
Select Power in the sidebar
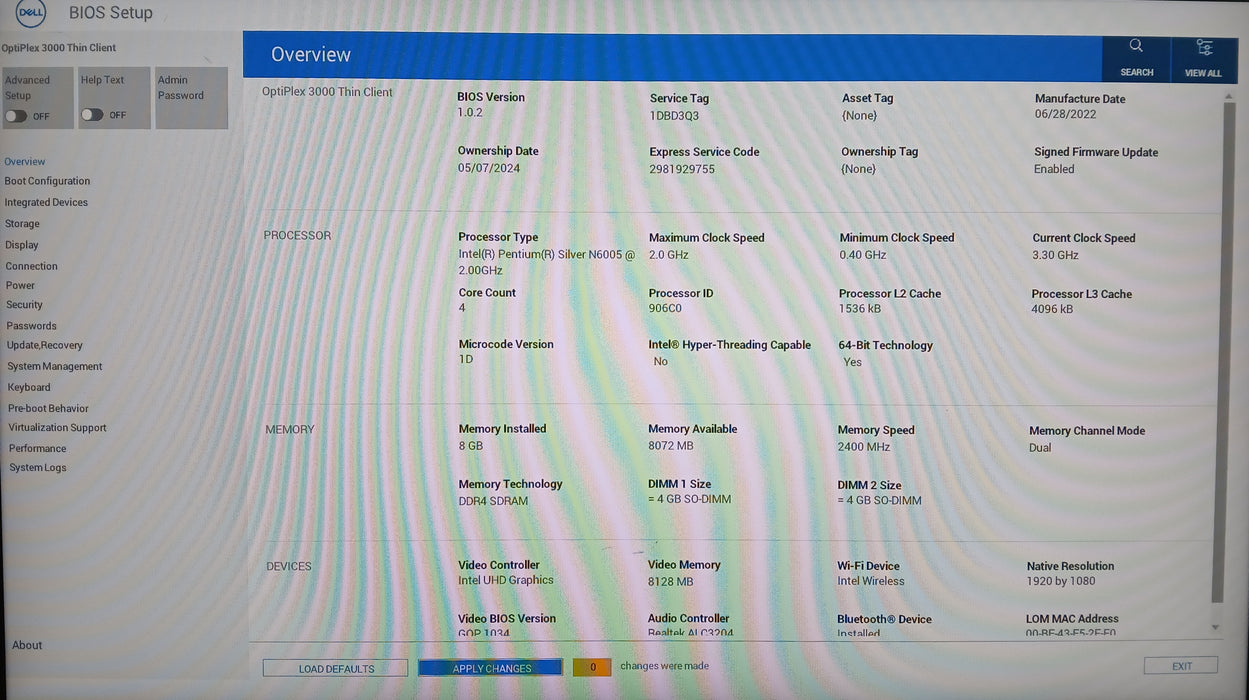20,285
